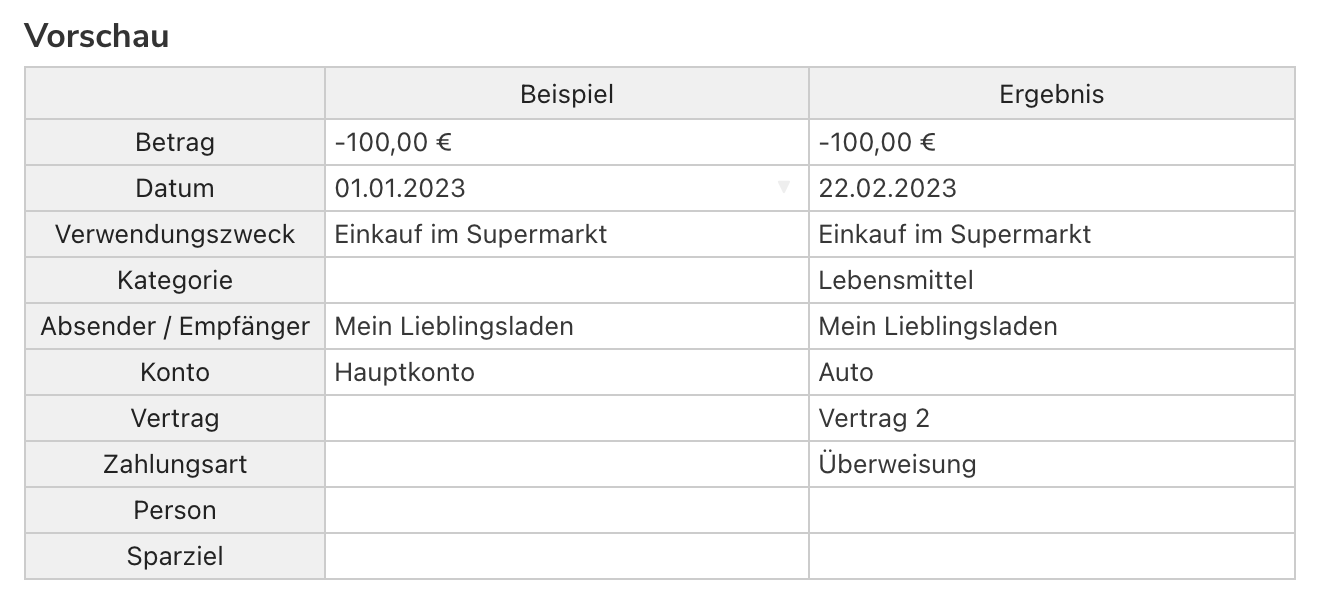Click the 'Beispiel' column header
This screenshot has height=600, width=1322.
click(x=566, y=94)
